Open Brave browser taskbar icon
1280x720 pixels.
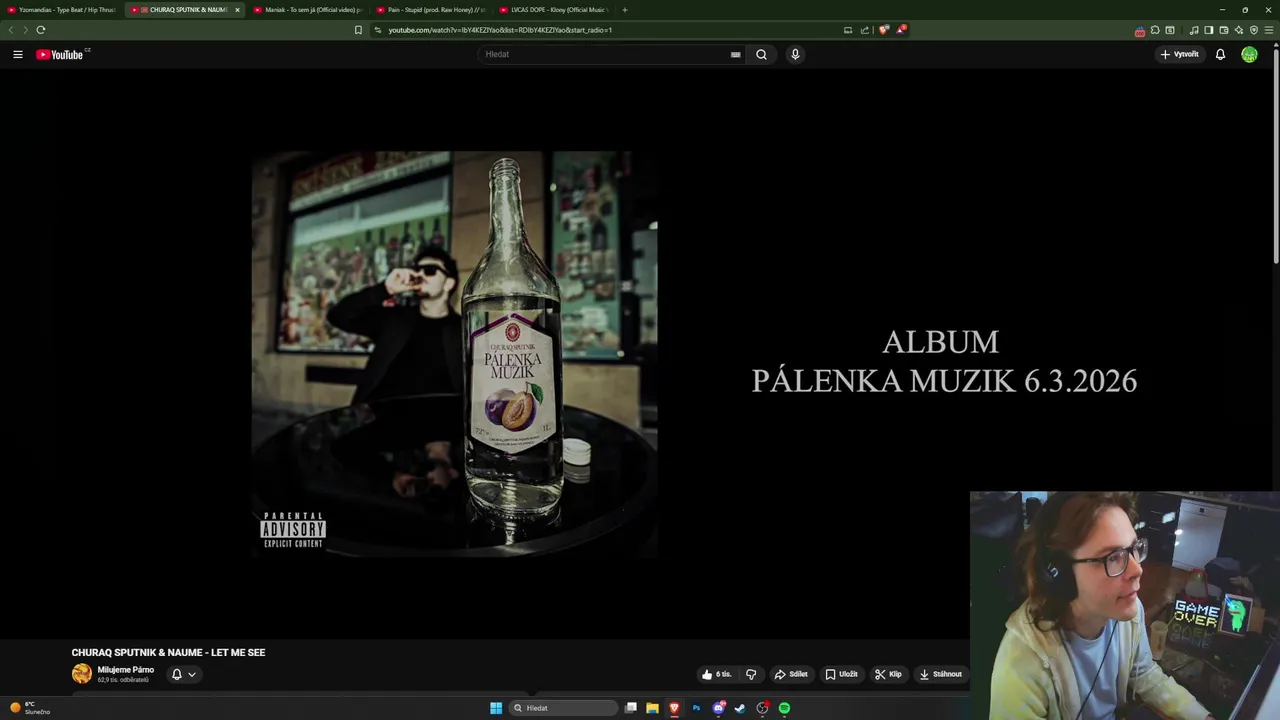(674, 708)
